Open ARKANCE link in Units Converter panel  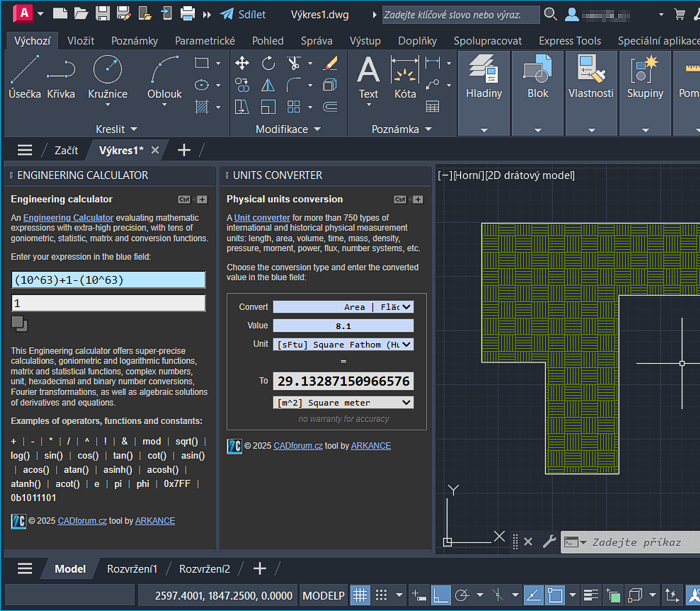pos(371,446)
